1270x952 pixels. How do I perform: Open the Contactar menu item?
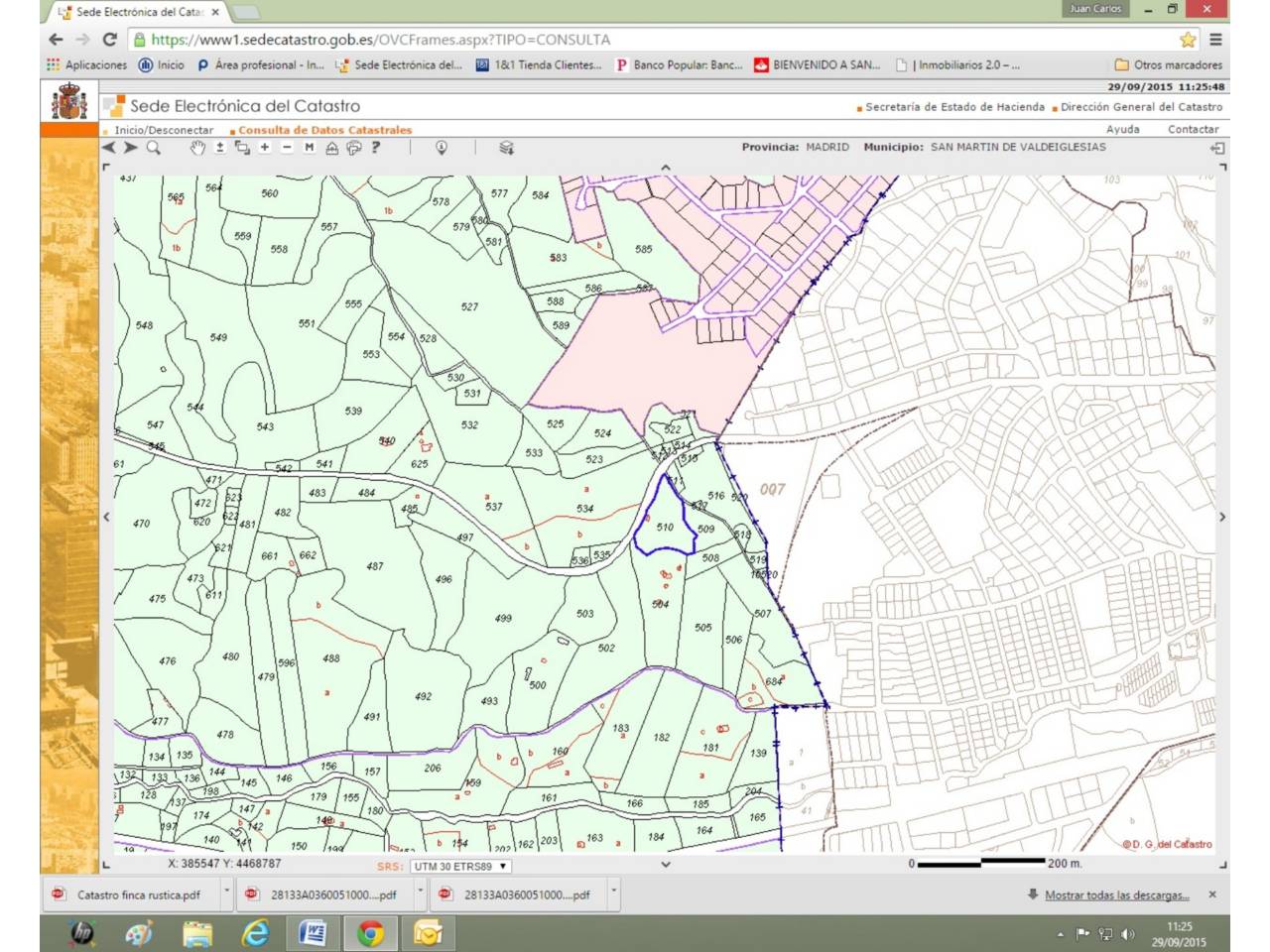[x=1193, y=129]
